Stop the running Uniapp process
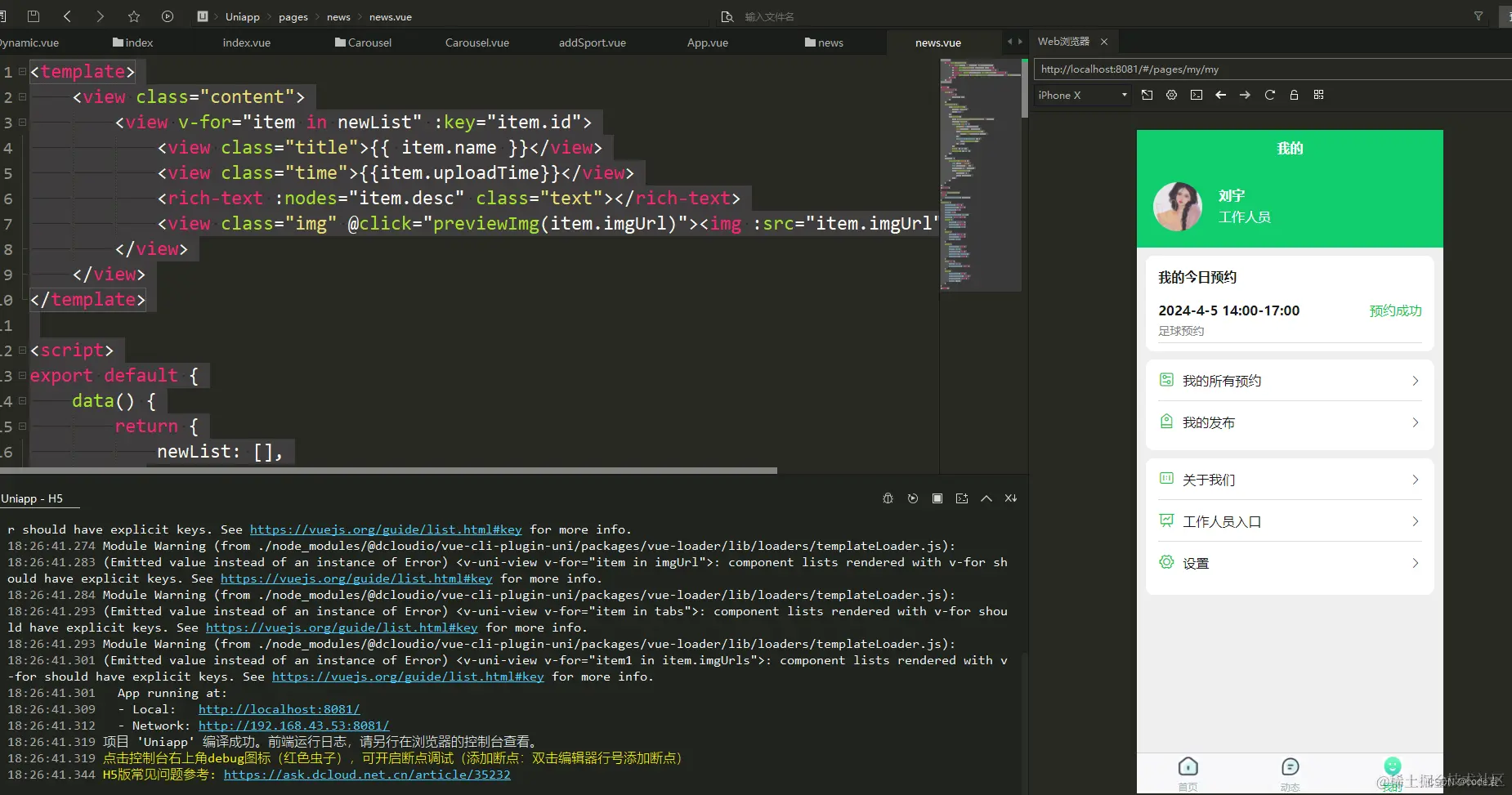1512x795 pixels. tap(937, 498)
